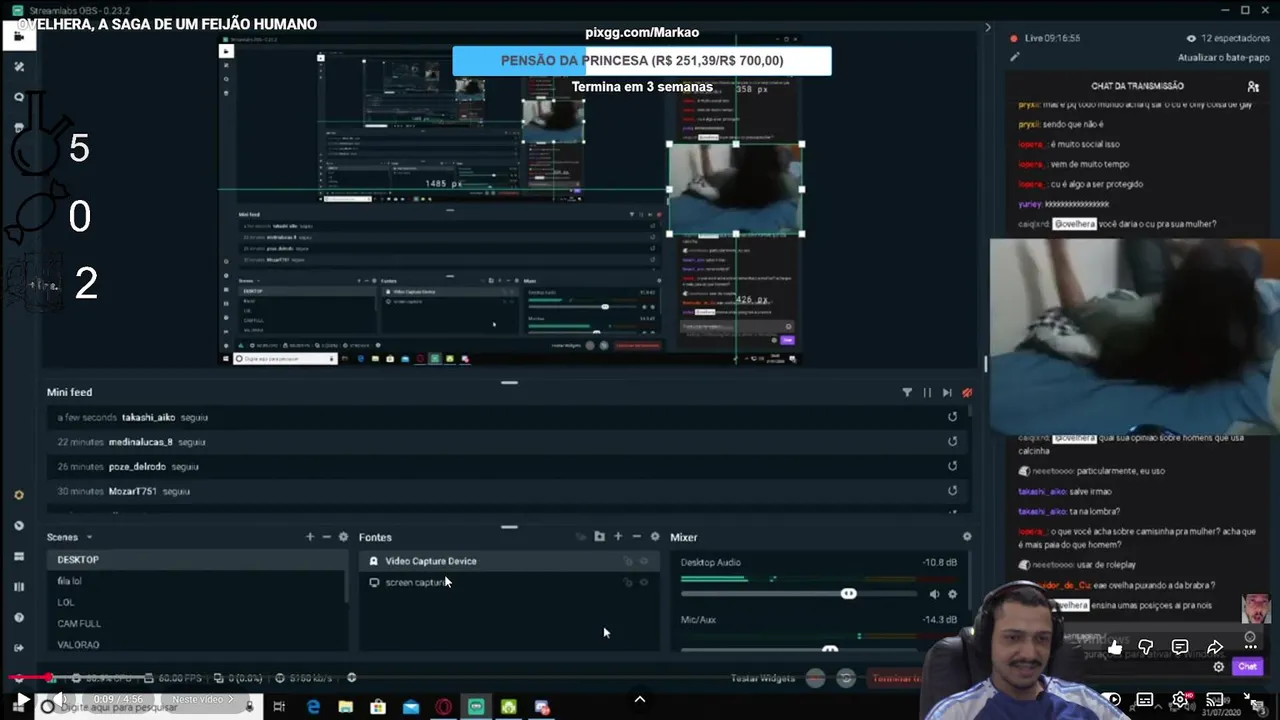Image resolution: width=1280 pixels, height=720 pixels.
Task: Mute the Desktop Audio channel
Action: [934, 594]
